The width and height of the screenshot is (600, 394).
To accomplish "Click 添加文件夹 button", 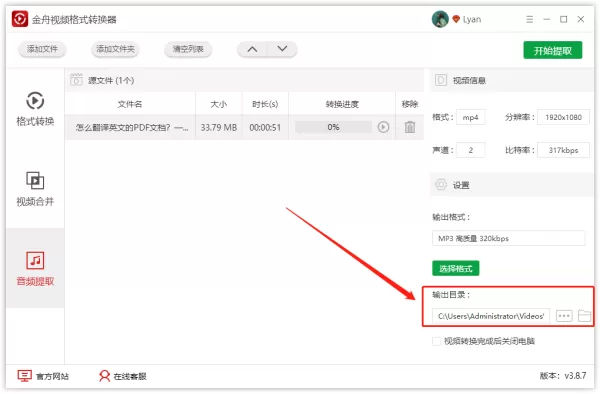I will point(115,49).
